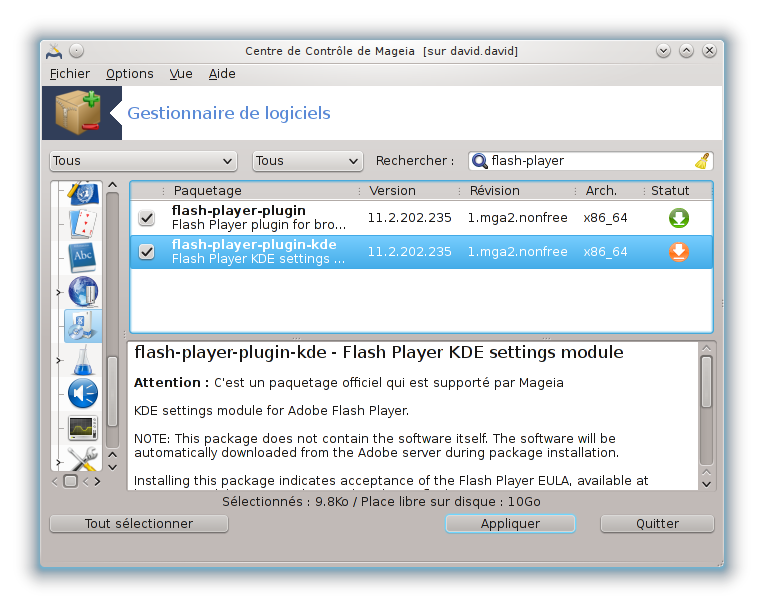Expand the globe network category tree node
The image size is (764, 607).
click(58, 292)
